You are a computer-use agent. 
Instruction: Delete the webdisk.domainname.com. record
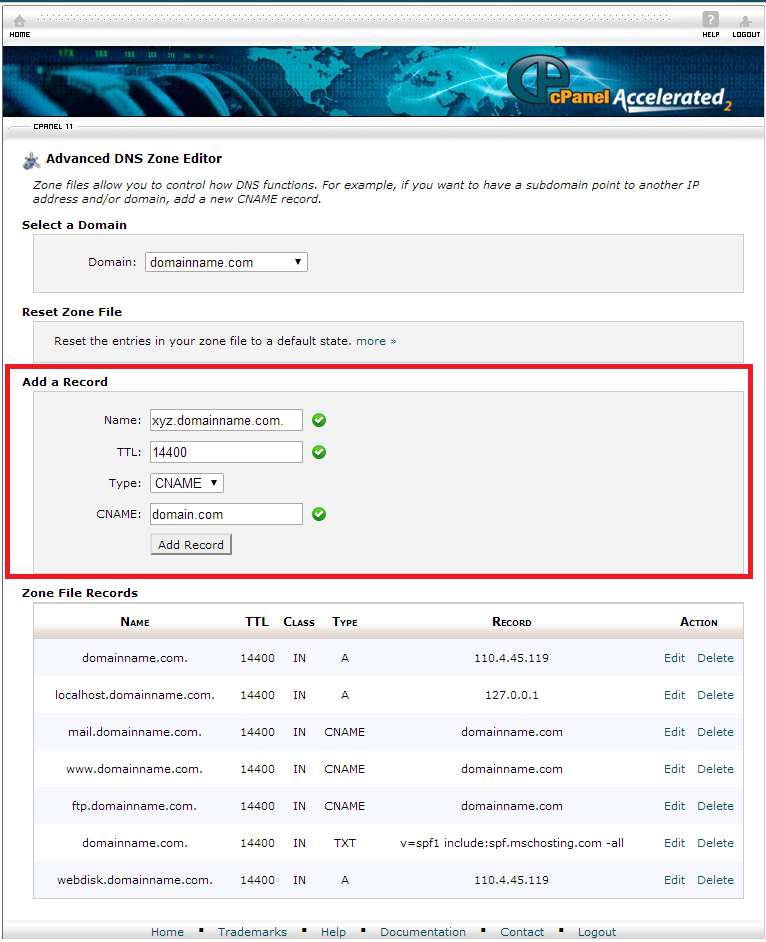pos(715,880)
